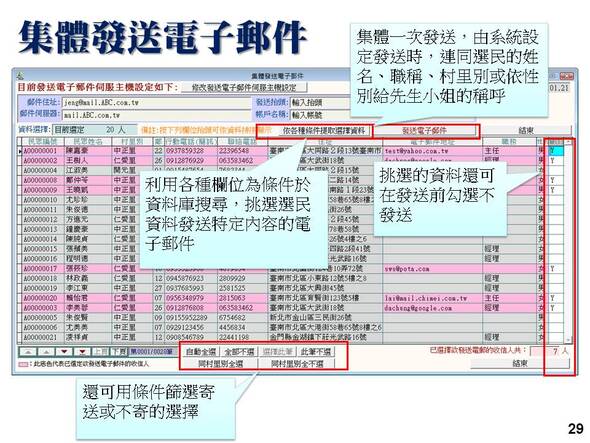
Task: Click the page indicator 第0001/0020筆
Action: pos(152,352)
